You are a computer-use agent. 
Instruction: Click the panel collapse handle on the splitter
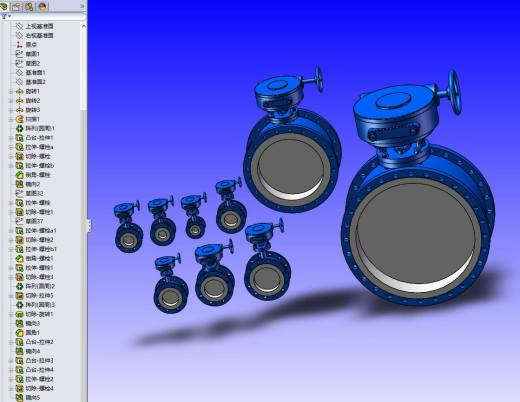89,226
